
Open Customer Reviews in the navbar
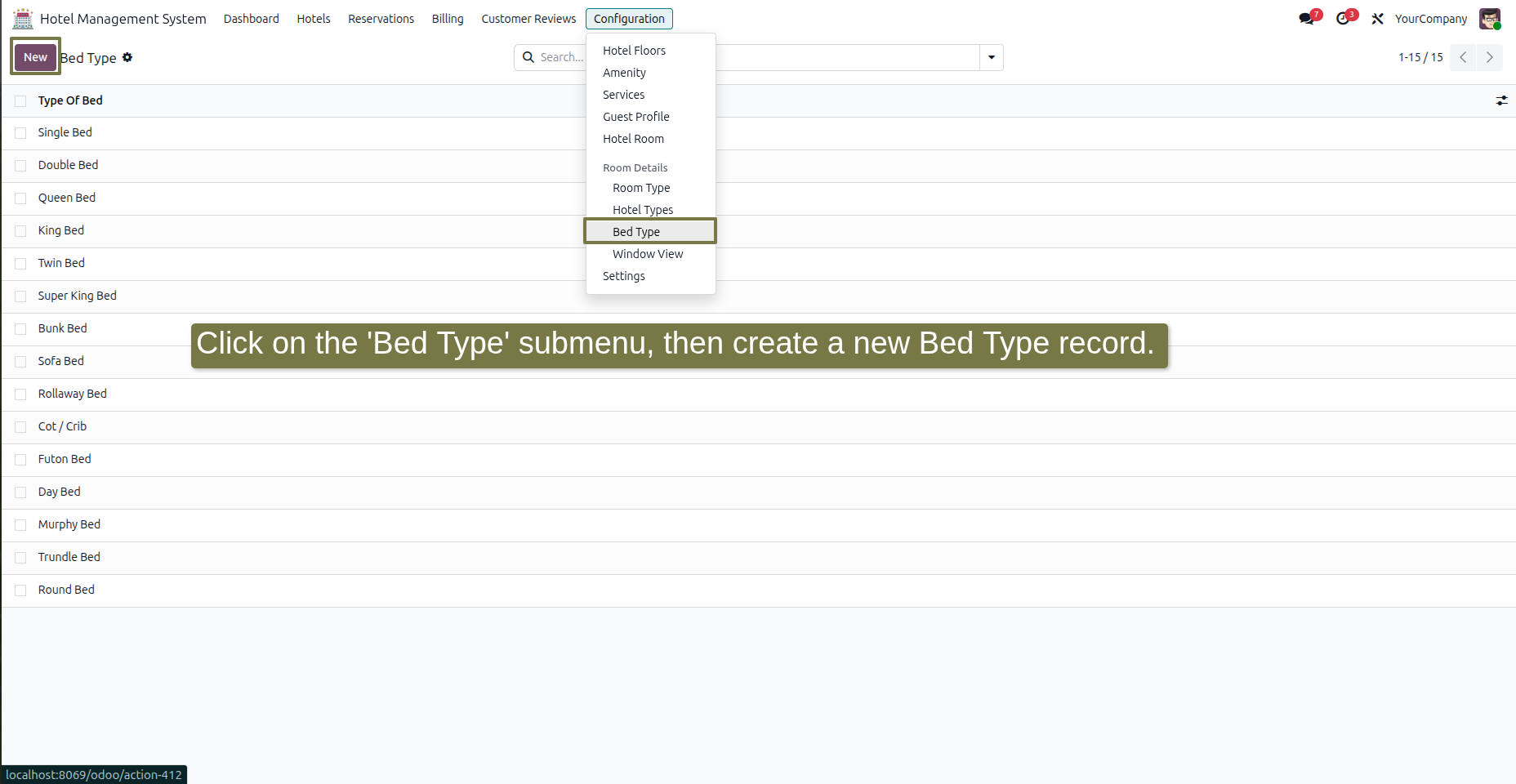tap(528, 19)
